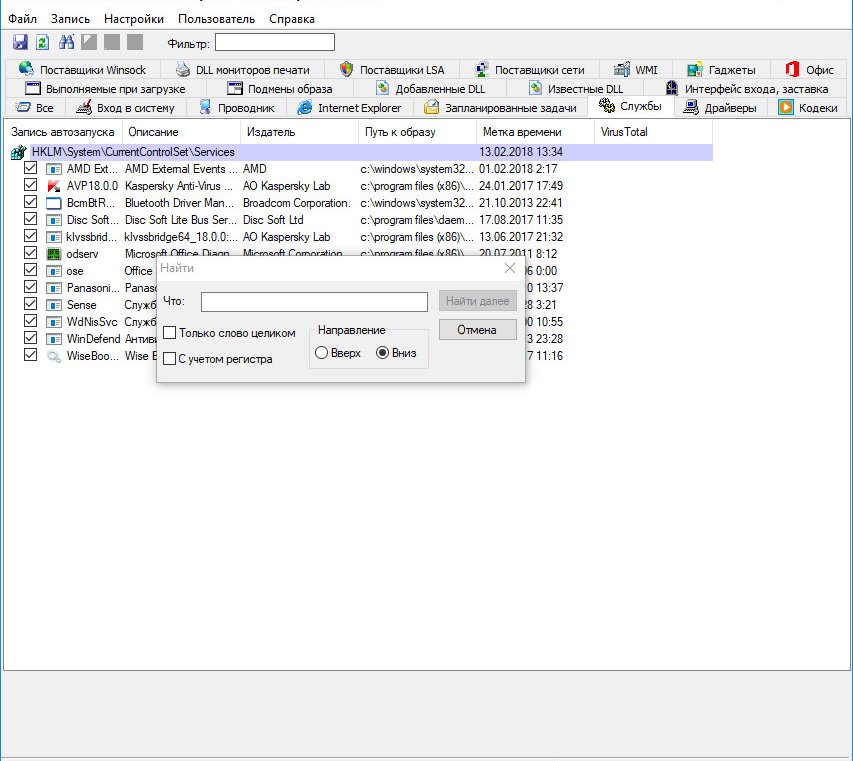Click the 'Найти далее' button

(478, 301)
